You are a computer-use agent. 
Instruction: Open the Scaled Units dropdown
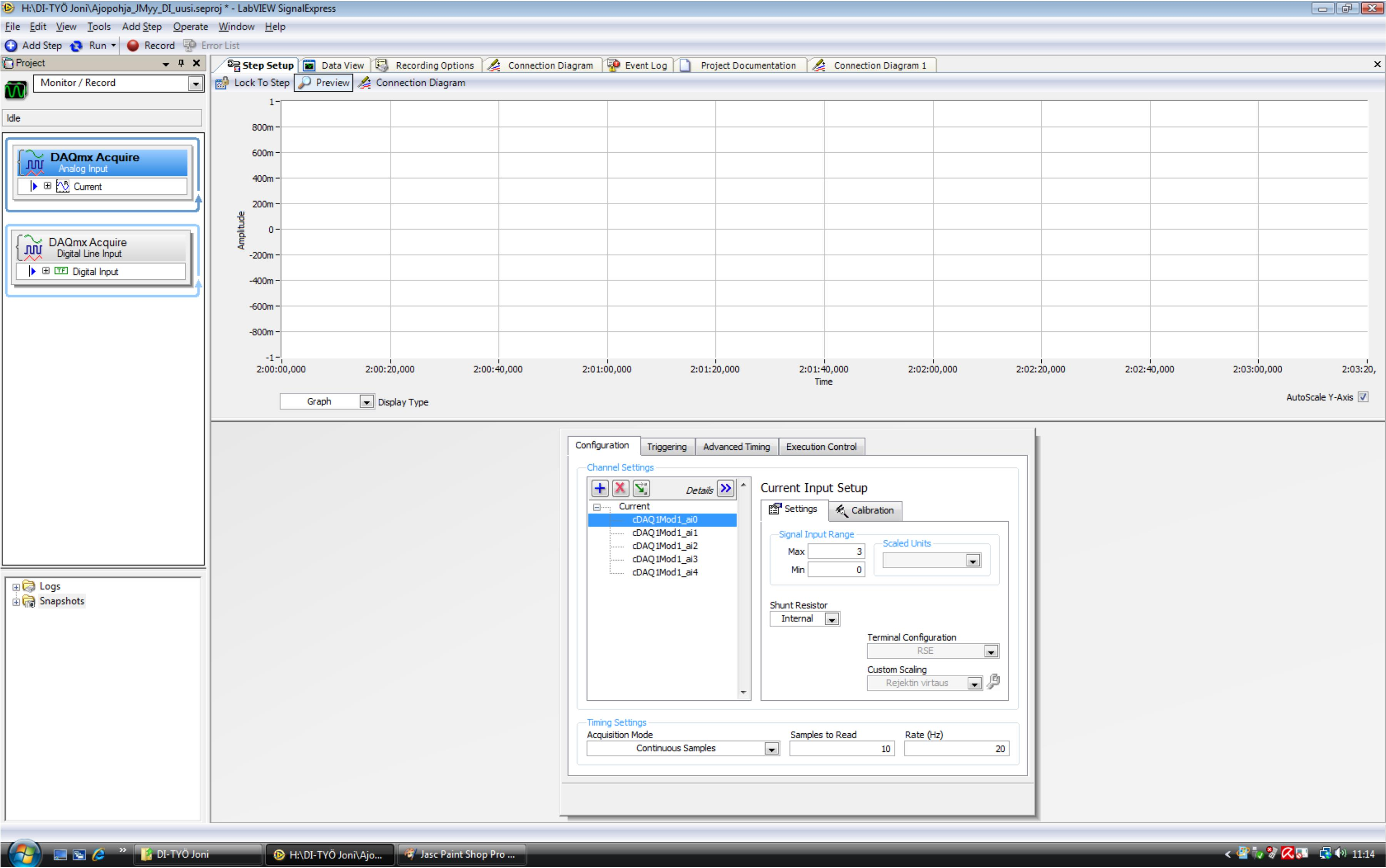(x=973, y=561)
